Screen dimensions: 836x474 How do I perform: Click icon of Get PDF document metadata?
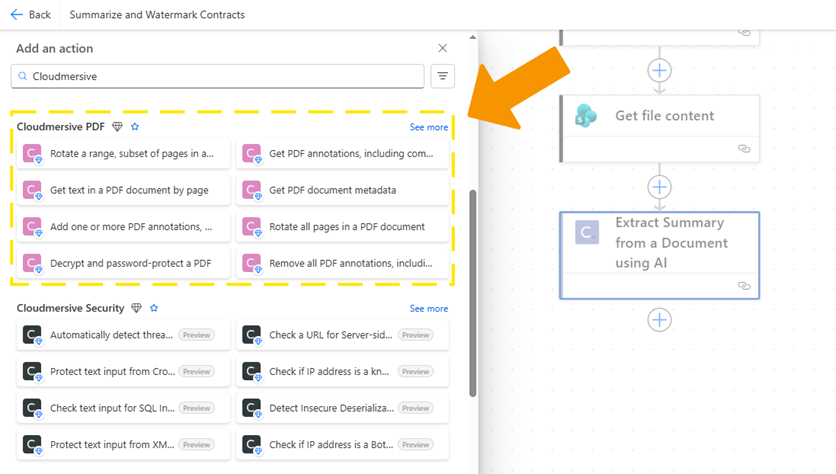coord(252,190)
